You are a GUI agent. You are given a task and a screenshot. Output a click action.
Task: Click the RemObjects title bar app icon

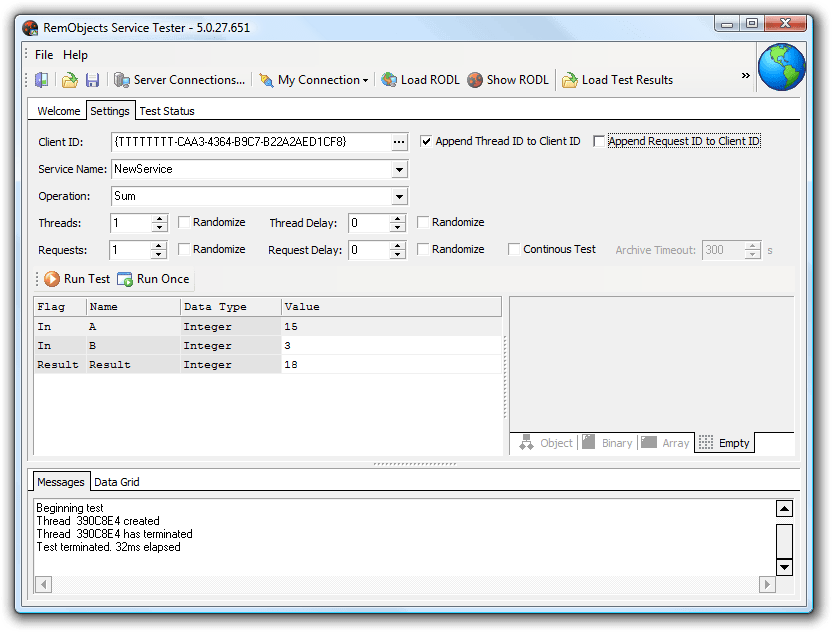coord(30,28)
